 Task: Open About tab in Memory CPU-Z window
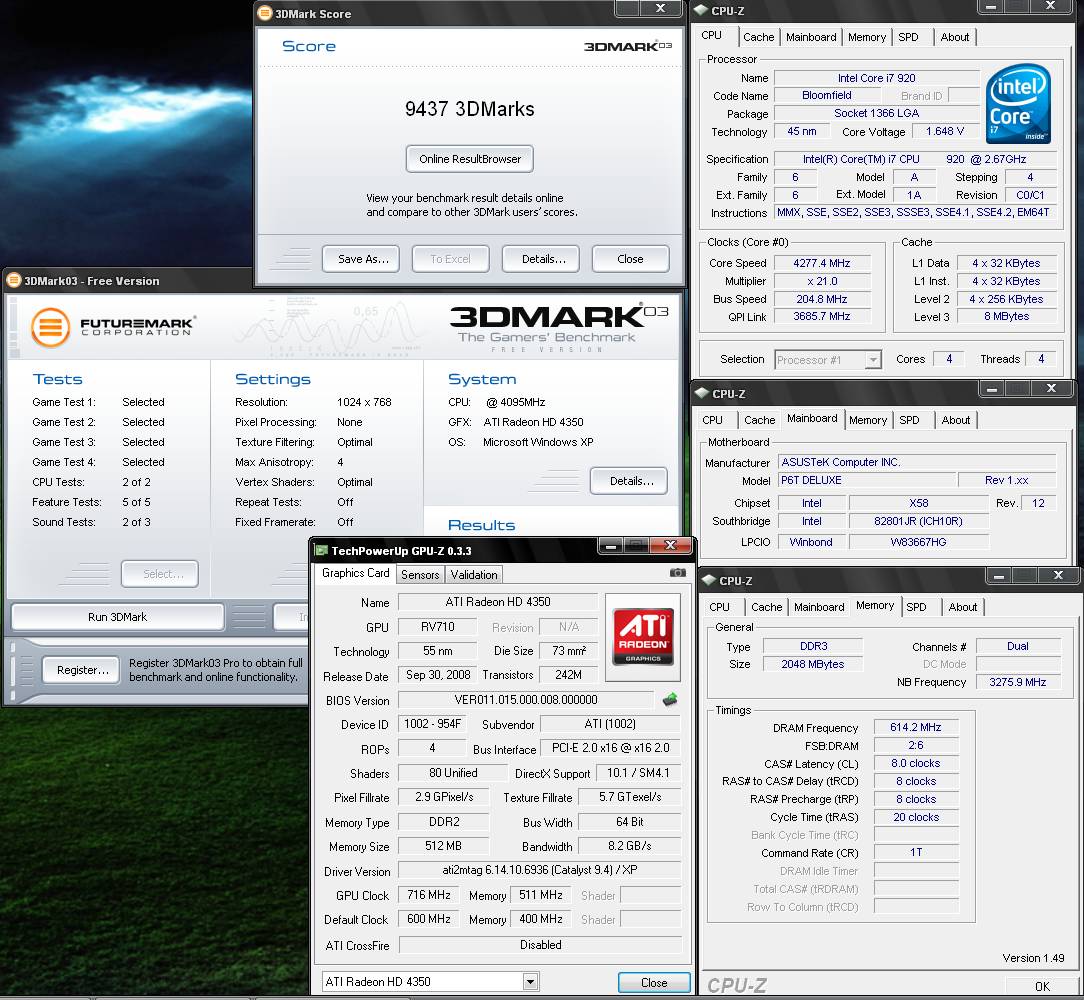coord(962,607)
